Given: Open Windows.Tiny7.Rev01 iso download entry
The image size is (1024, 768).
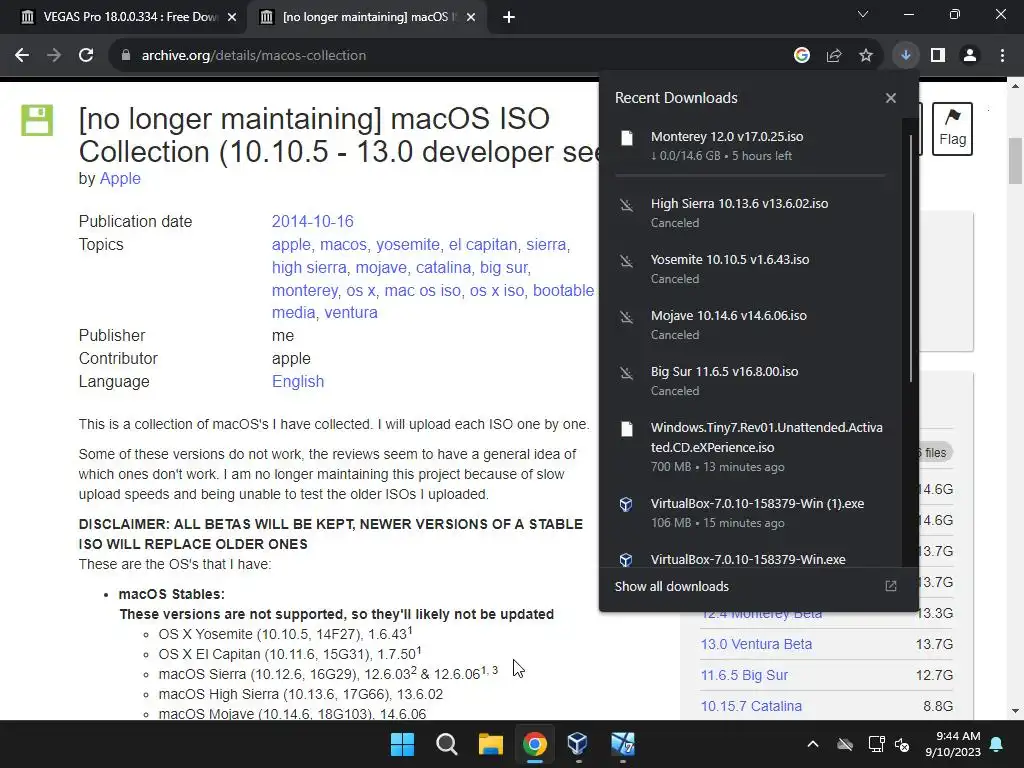Looking at the screenshot, I should pos(750,447).
